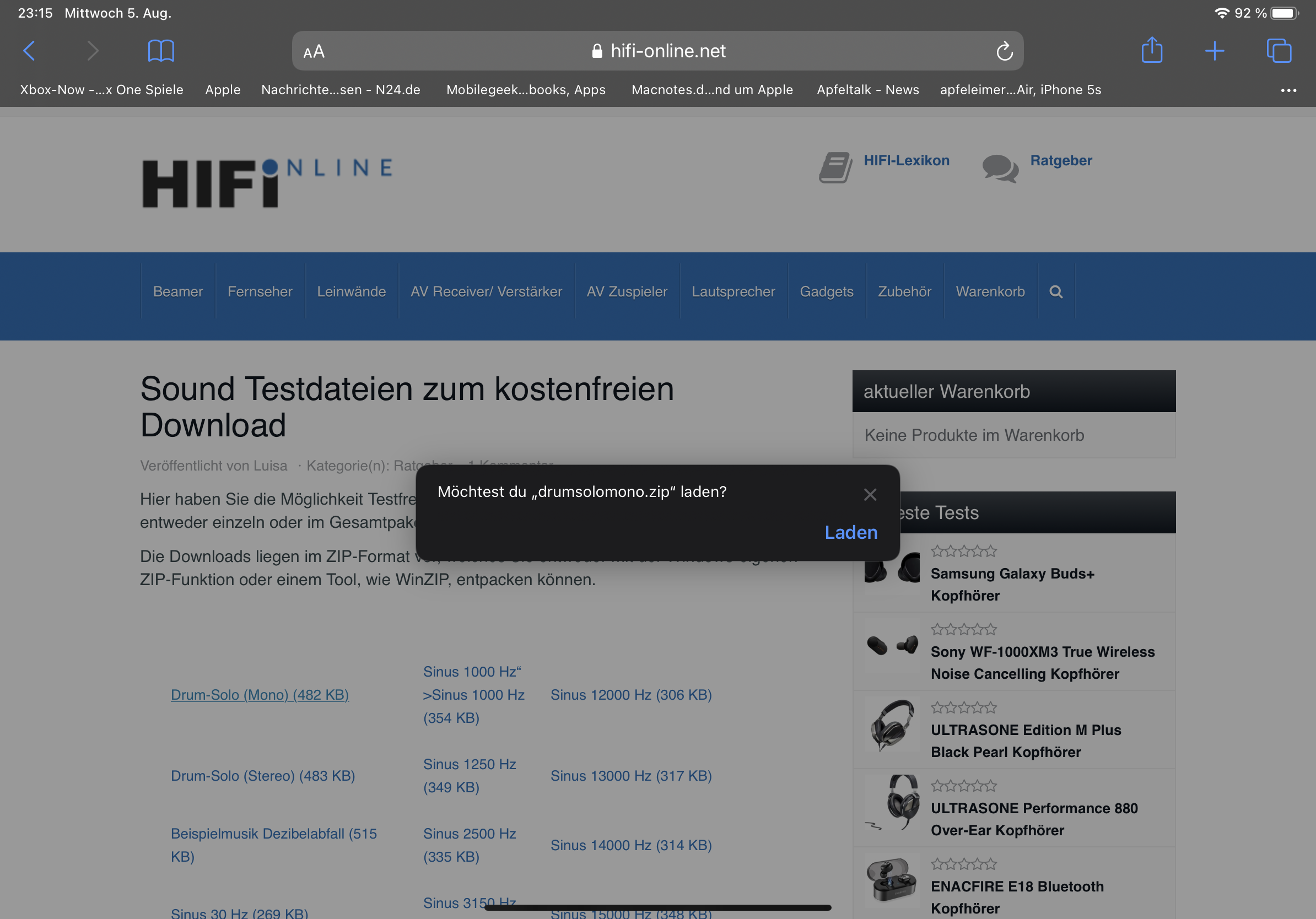Viewport: 1316px width, 919px height.
Task: Open ULTRASONE Edition M Plus thumbnail
Action: coord(891,725)
